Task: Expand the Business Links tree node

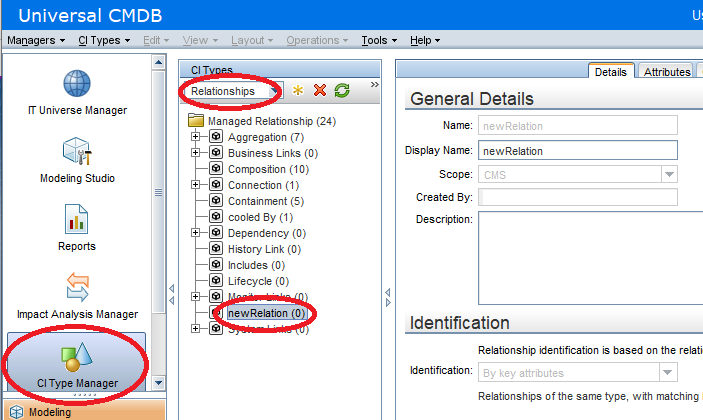Action: pos(195,152)
